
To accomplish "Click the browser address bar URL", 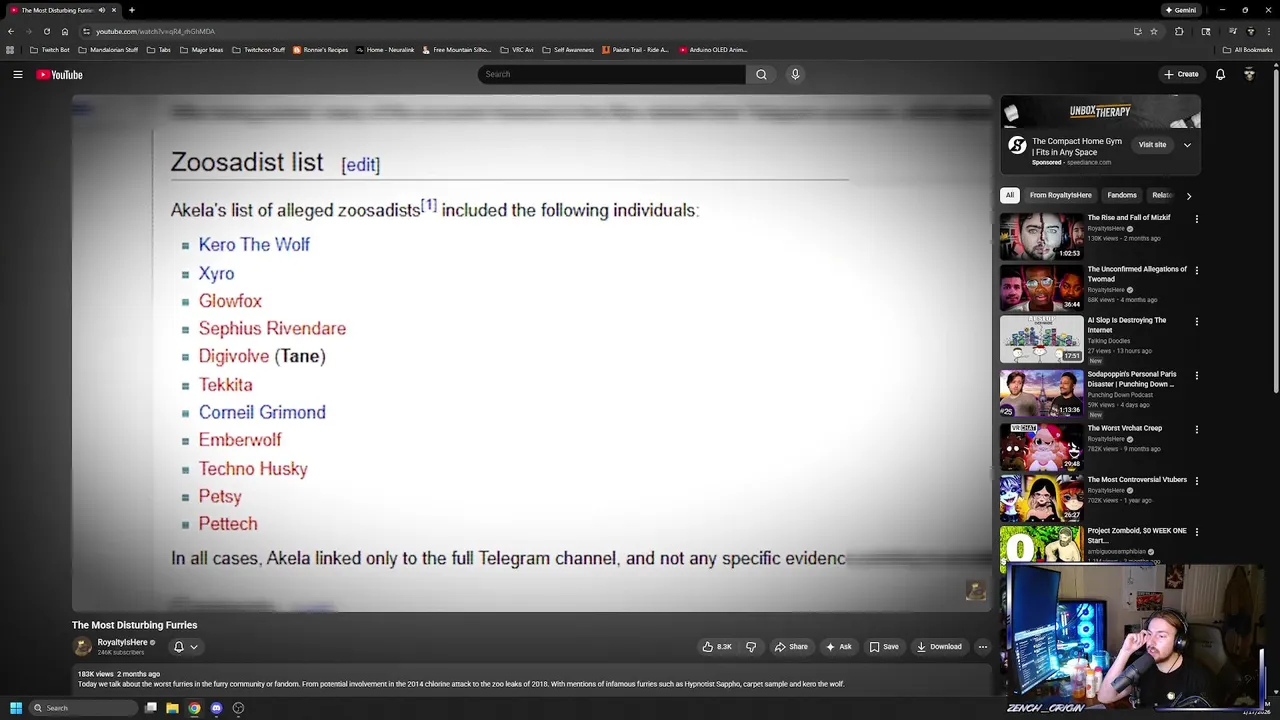I will click(x=155, y=31).
